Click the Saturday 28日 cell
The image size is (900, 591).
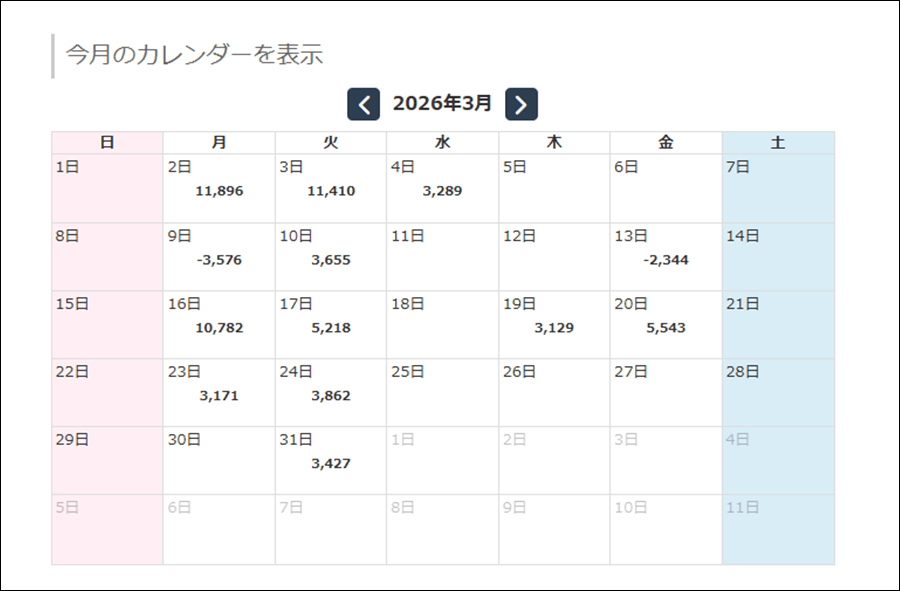778,392
